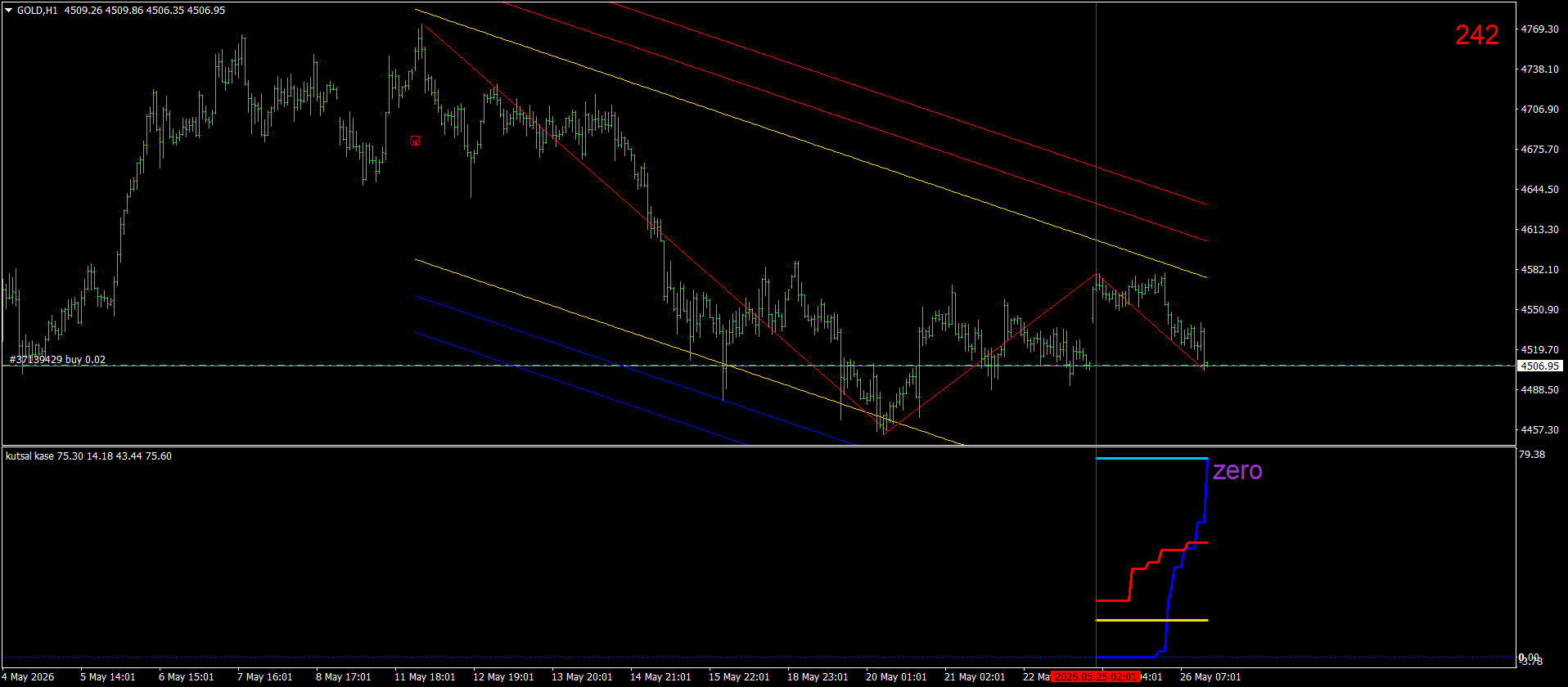
Task: Click the red highlighted crosshair date marker
Action: [1095, 677]
